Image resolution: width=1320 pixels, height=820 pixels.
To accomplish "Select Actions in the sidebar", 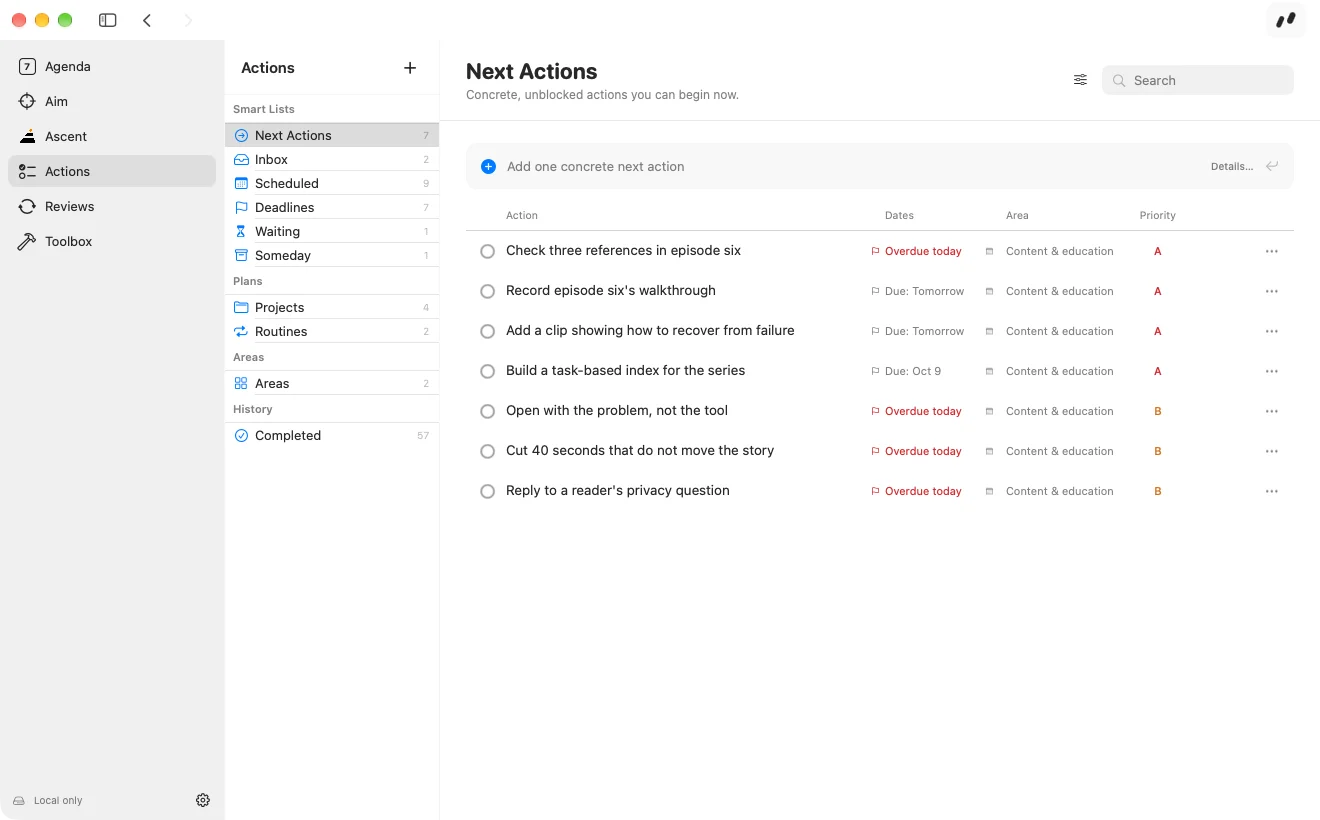I will click(x=112, y=171).
